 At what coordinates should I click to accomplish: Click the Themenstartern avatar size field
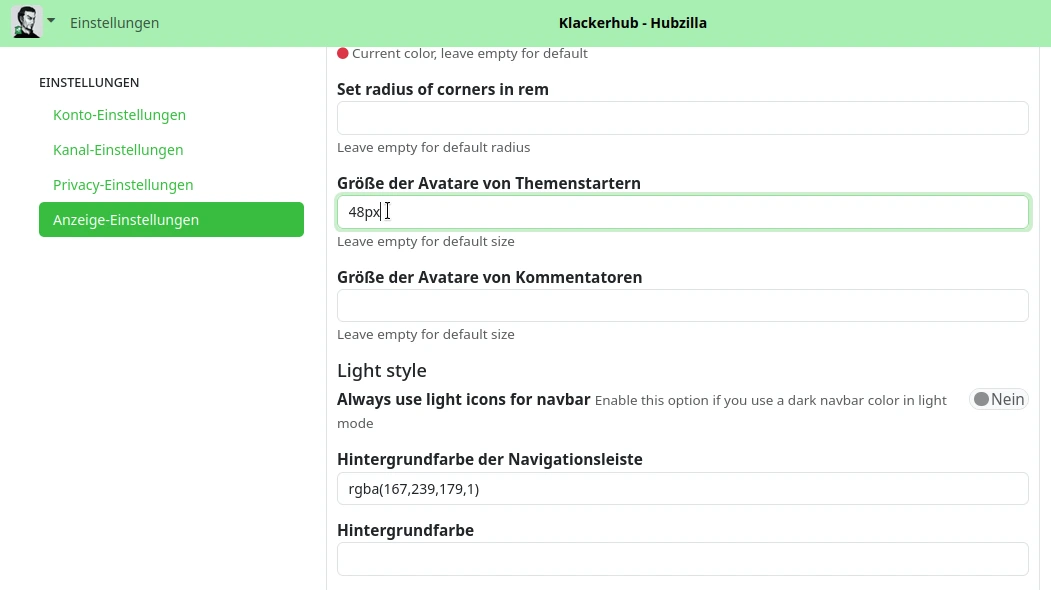682,212
